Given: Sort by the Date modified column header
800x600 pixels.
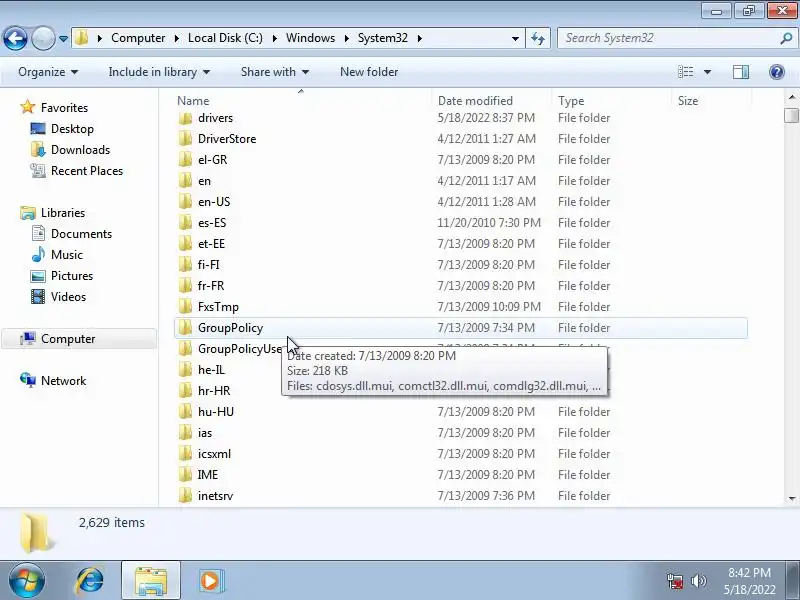Looking at the screenshot, I should (x=492, y=101).
